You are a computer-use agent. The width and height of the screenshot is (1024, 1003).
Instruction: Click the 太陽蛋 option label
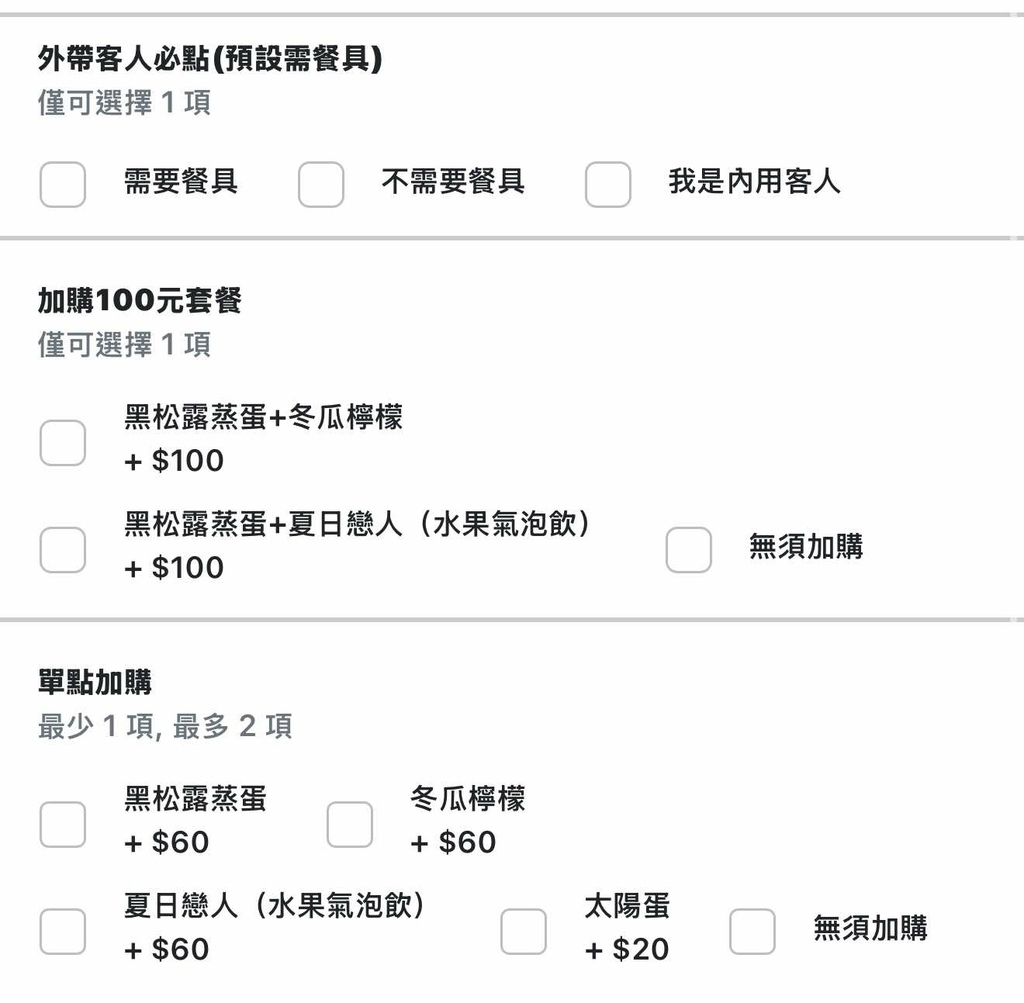click(627, 906)
